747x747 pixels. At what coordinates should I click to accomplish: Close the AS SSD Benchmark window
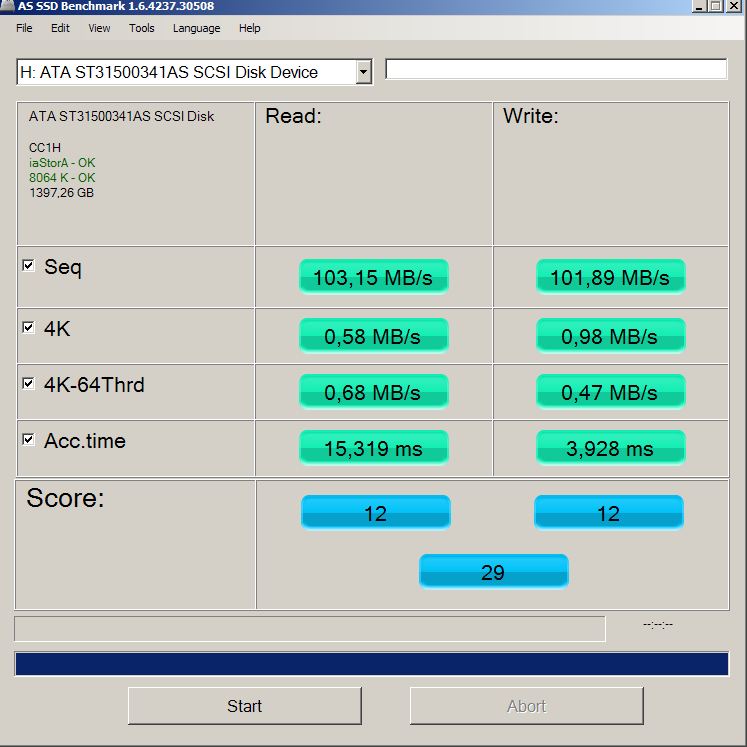734,6
